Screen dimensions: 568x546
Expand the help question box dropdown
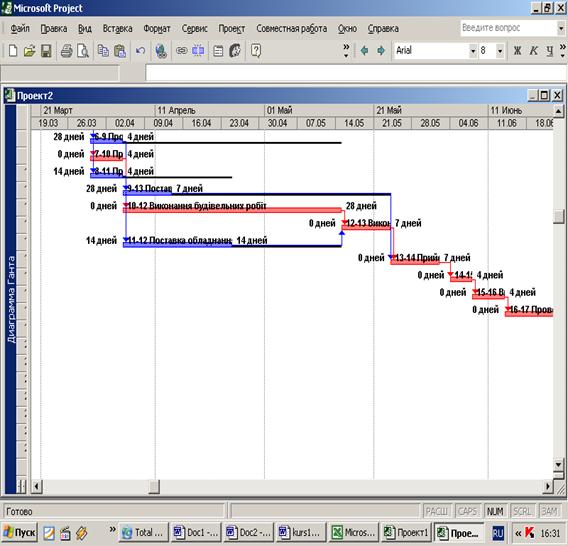coord(561,28)
